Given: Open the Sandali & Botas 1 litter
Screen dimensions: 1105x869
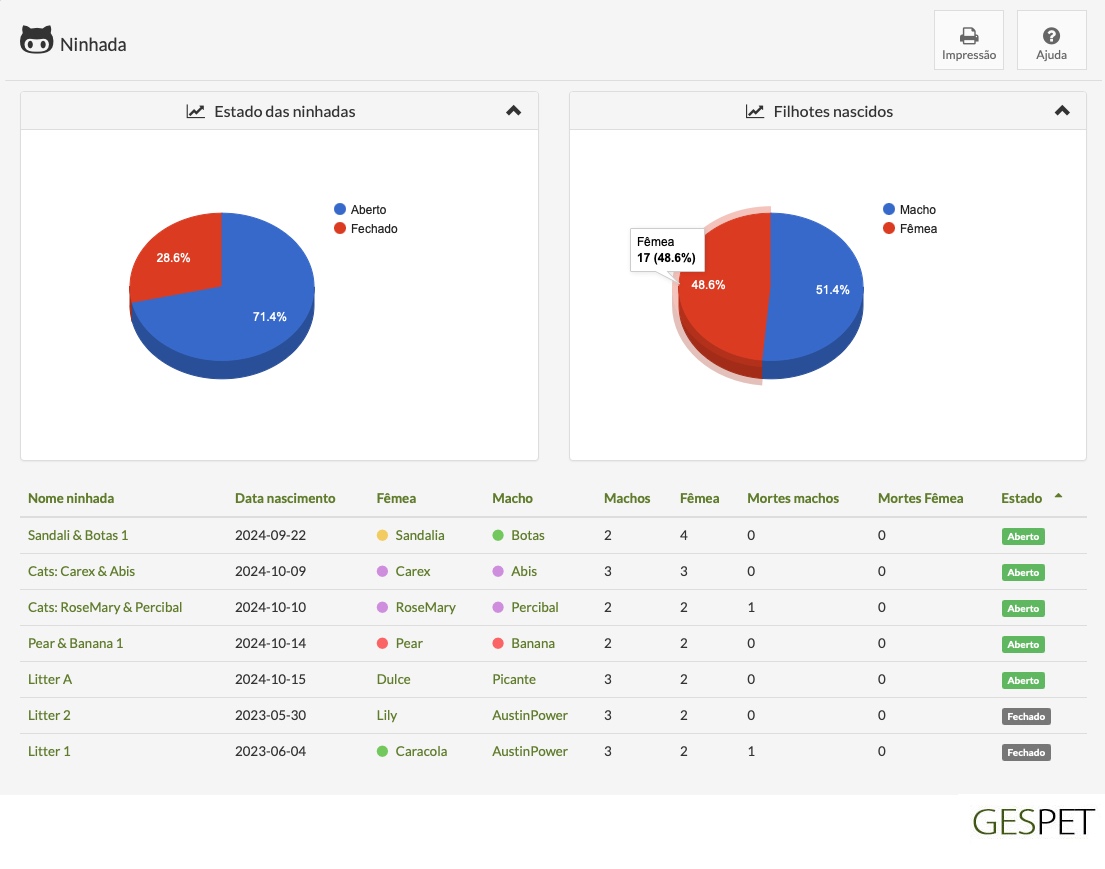Looking at the screenshot, I should [78, 536].
